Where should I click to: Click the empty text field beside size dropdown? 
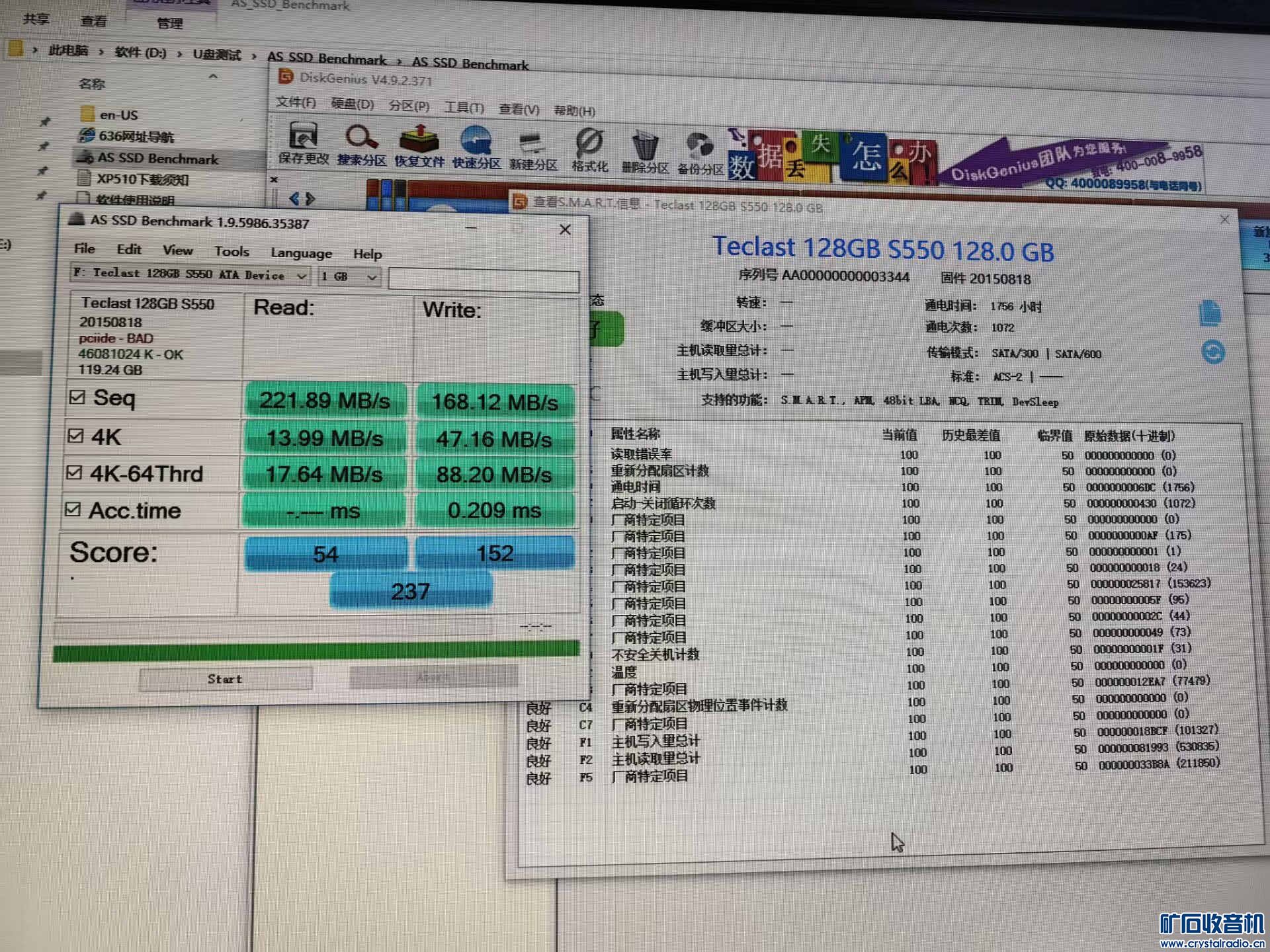[484, 280]
